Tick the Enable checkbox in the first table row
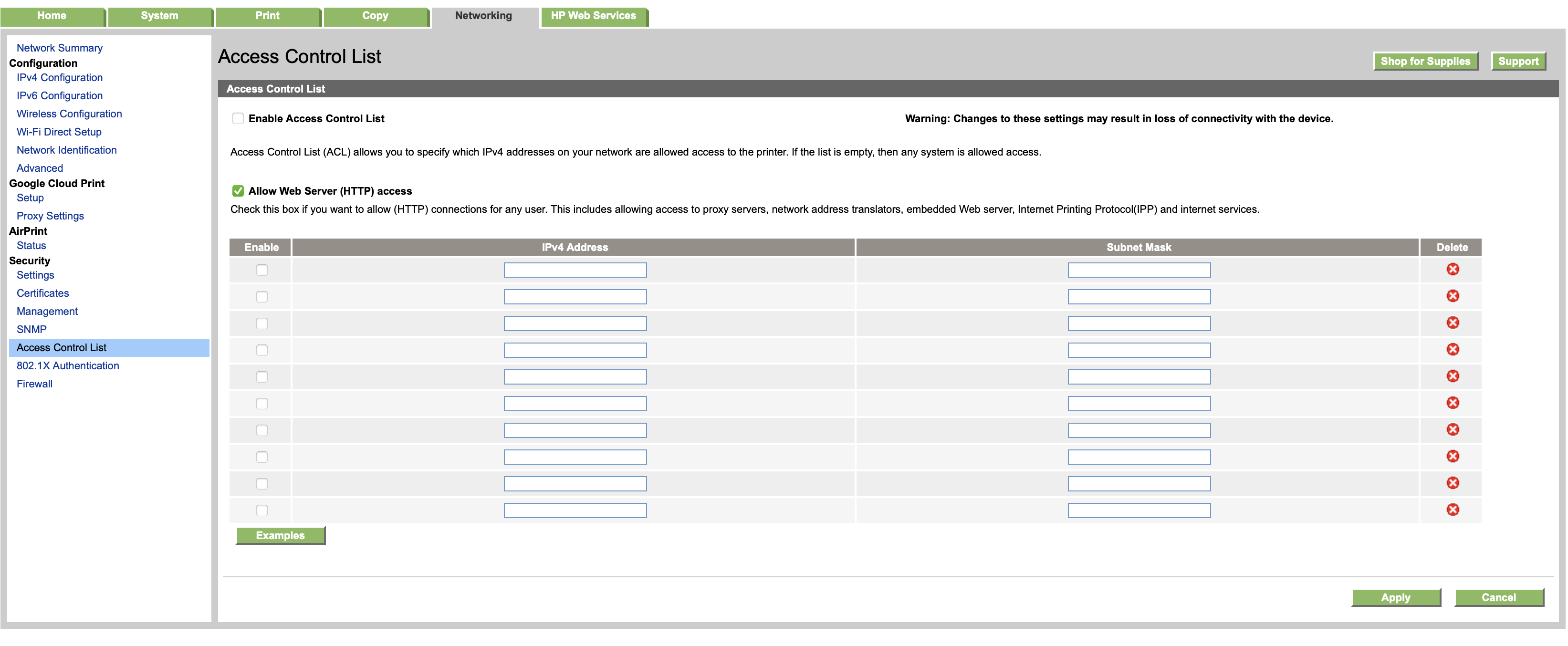The image size is (1568, 646). tap(262, 270)
